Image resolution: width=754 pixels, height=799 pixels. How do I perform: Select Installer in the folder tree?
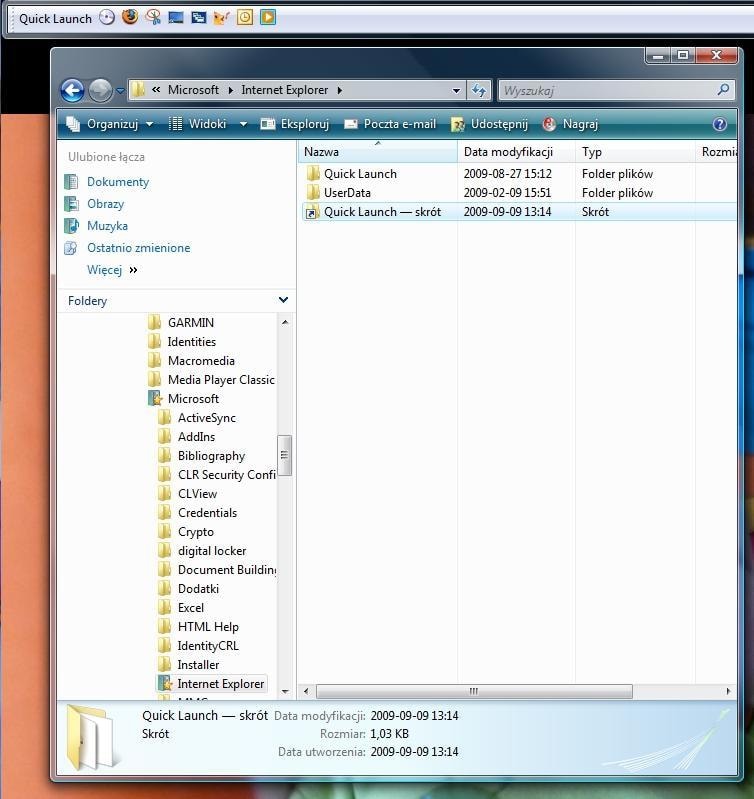click(x=198, y=665)
